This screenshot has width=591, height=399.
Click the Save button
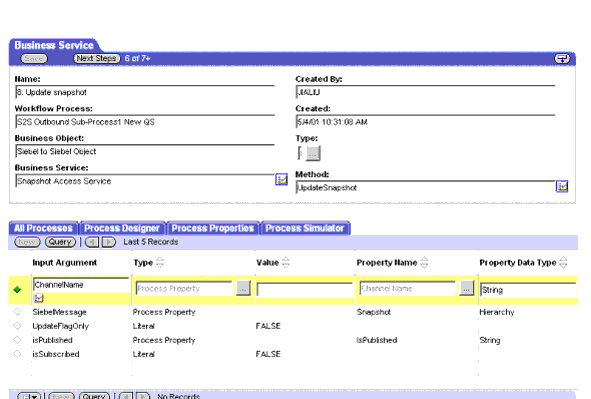click(34, 58)
